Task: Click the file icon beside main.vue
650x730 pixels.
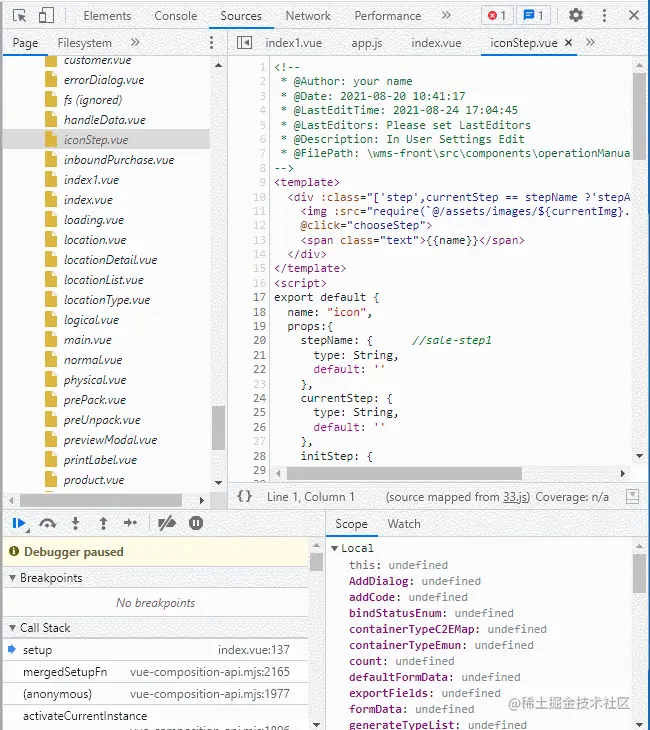Action: point(51,339)
